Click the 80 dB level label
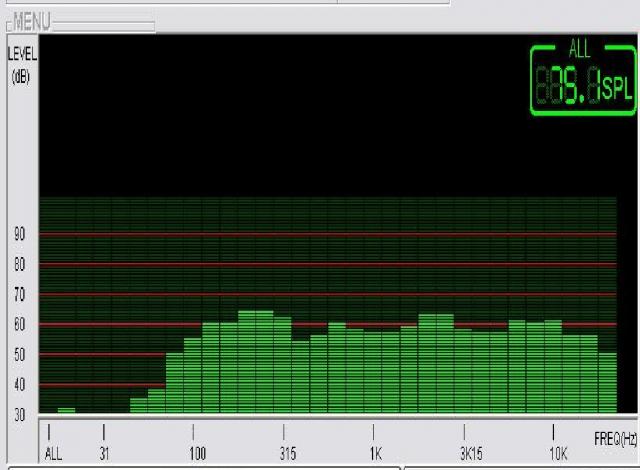Image resolution: width=640 pixels, height=470 pixels. pos(19,265)
